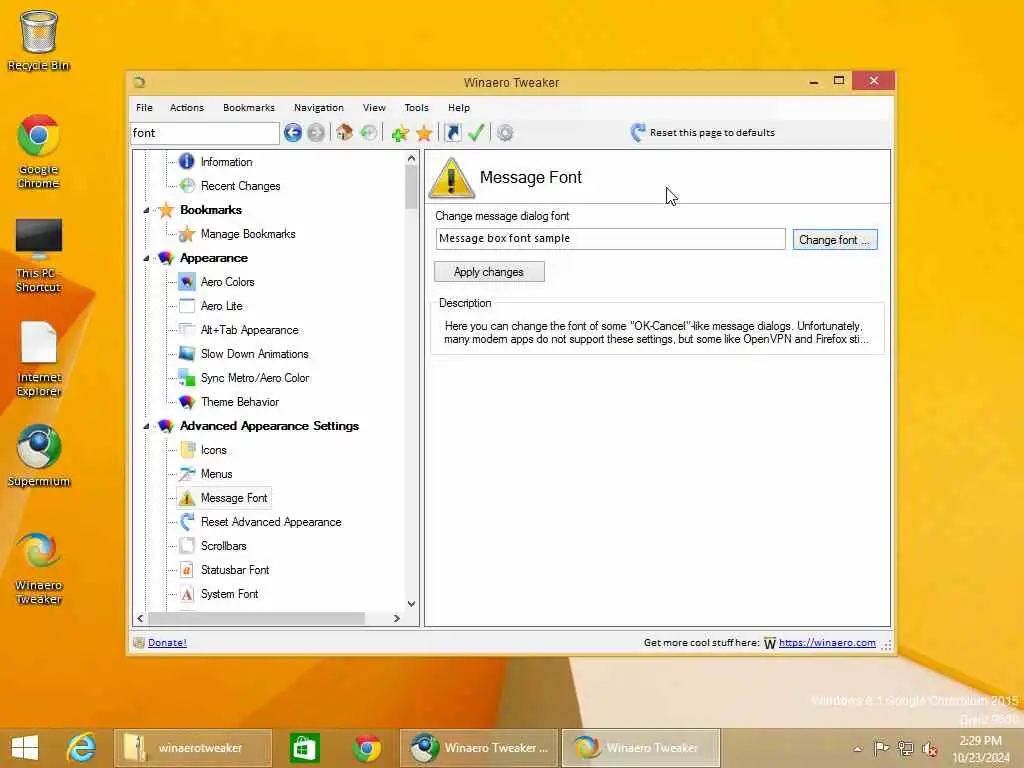Launch Internet Explorer from taskbar
This screenshot has height=768, width=1024.
pyautogui.click(x=81, y=748)
